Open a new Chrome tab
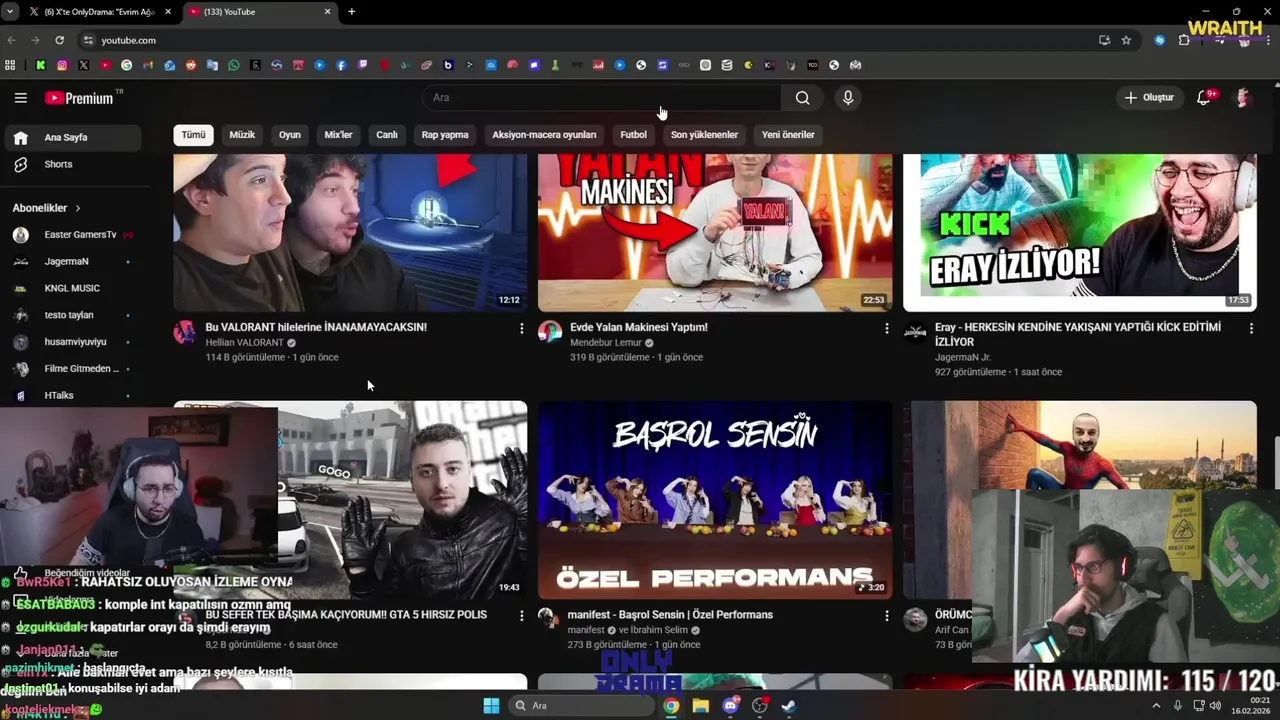This screenshot has height=720, width=1280. click(351, 12)
